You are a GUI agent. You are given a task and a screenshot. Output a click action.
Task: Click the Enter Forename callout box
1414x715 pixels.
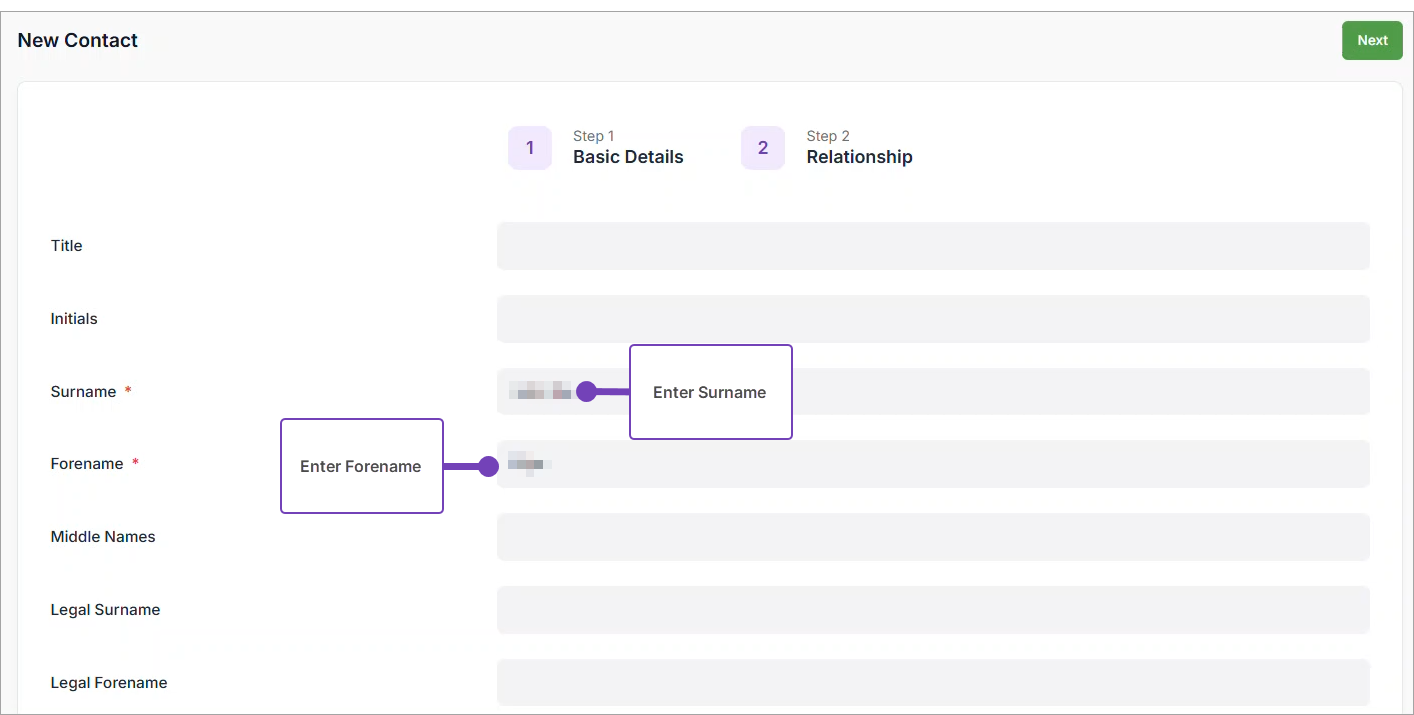click(x=361, y=466)
